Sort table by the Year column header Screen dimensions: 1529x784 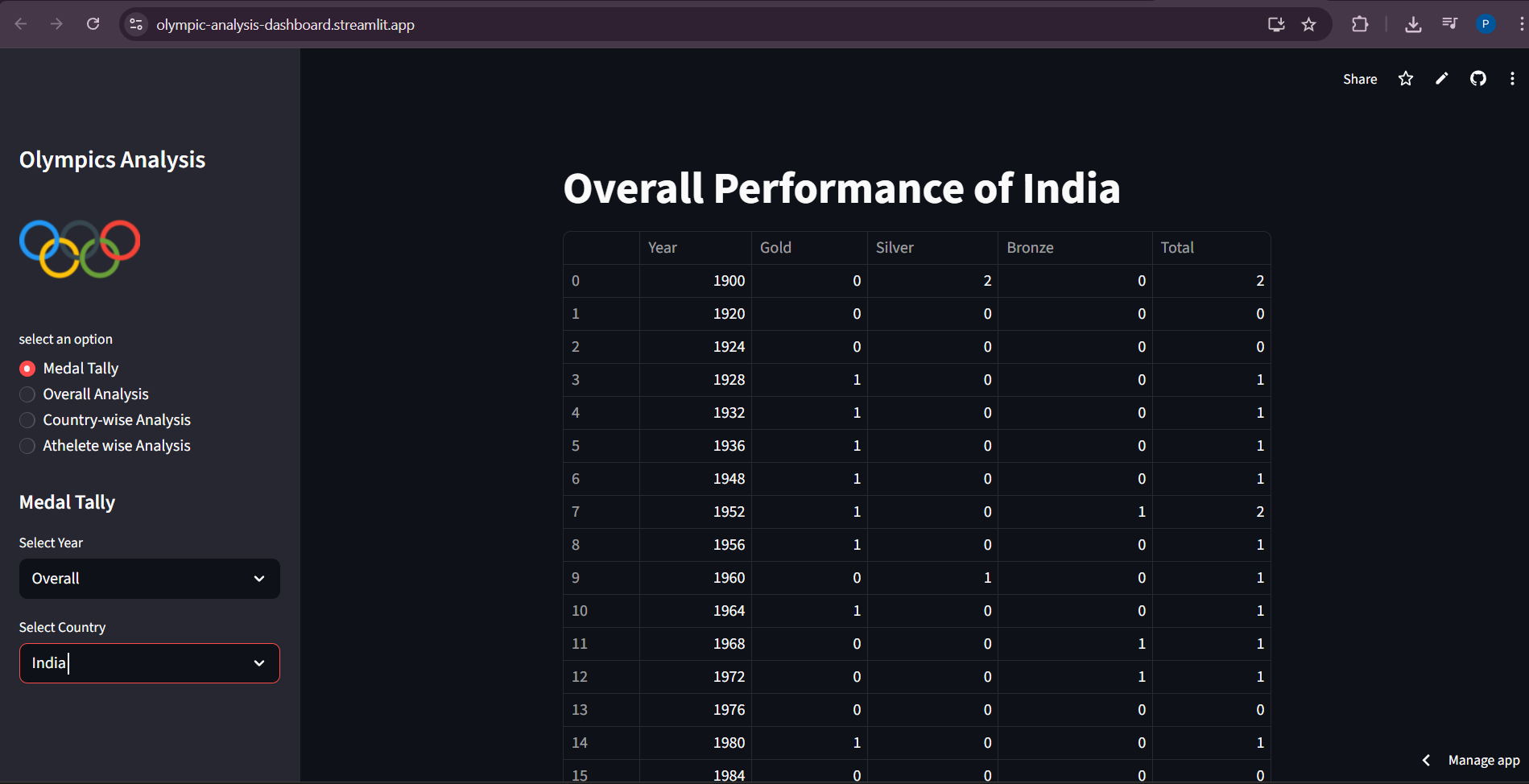(x=696, y=248)
